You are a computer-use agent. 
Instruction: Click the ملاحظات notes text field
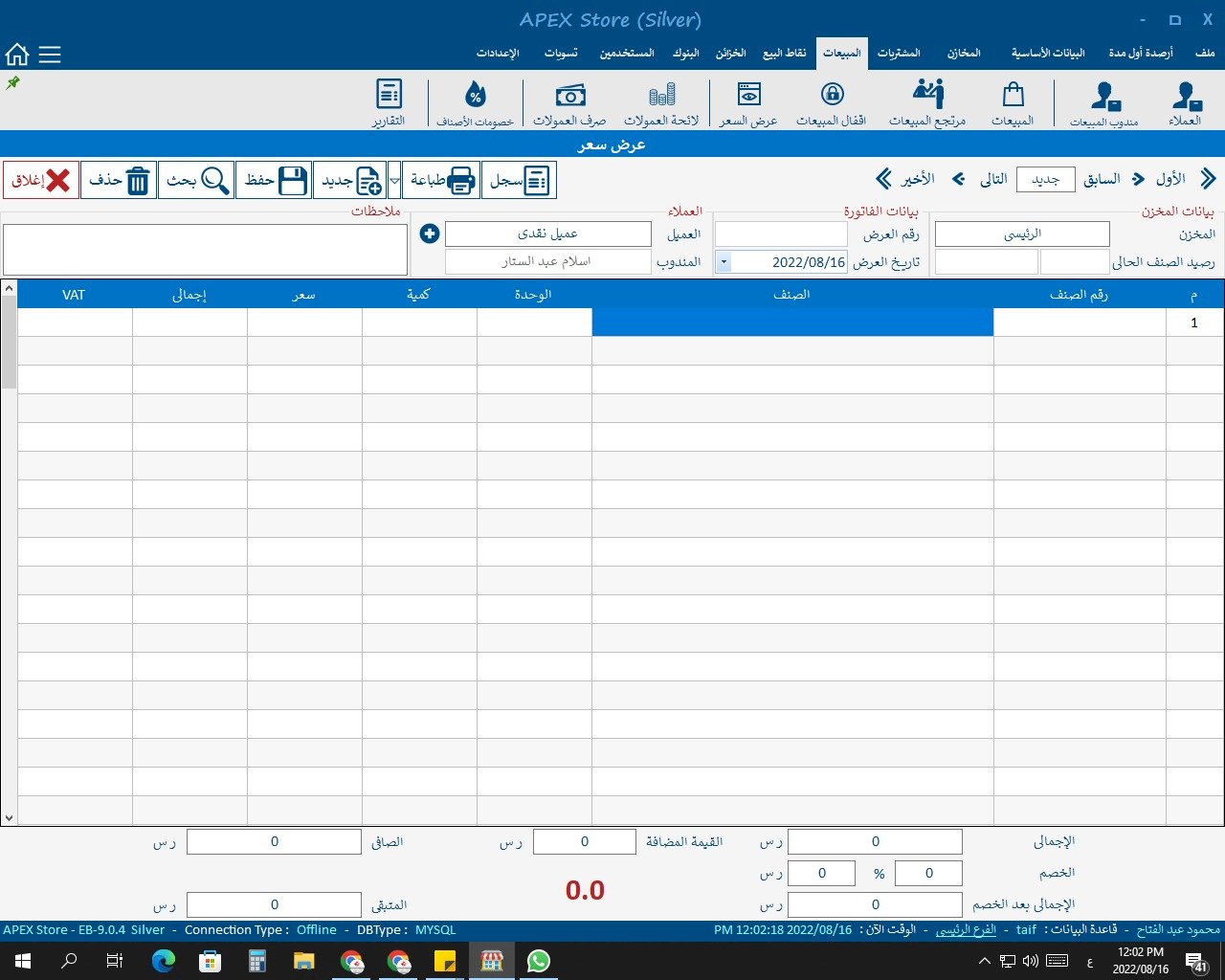pyautogui.click(x=205, y=250)
